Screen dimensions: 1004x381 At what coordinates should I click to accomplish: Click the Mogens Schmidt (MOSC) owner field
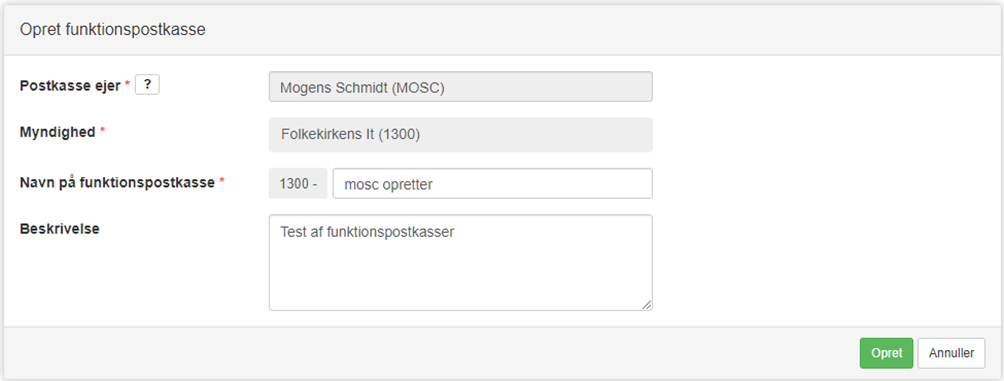(460, 86)
